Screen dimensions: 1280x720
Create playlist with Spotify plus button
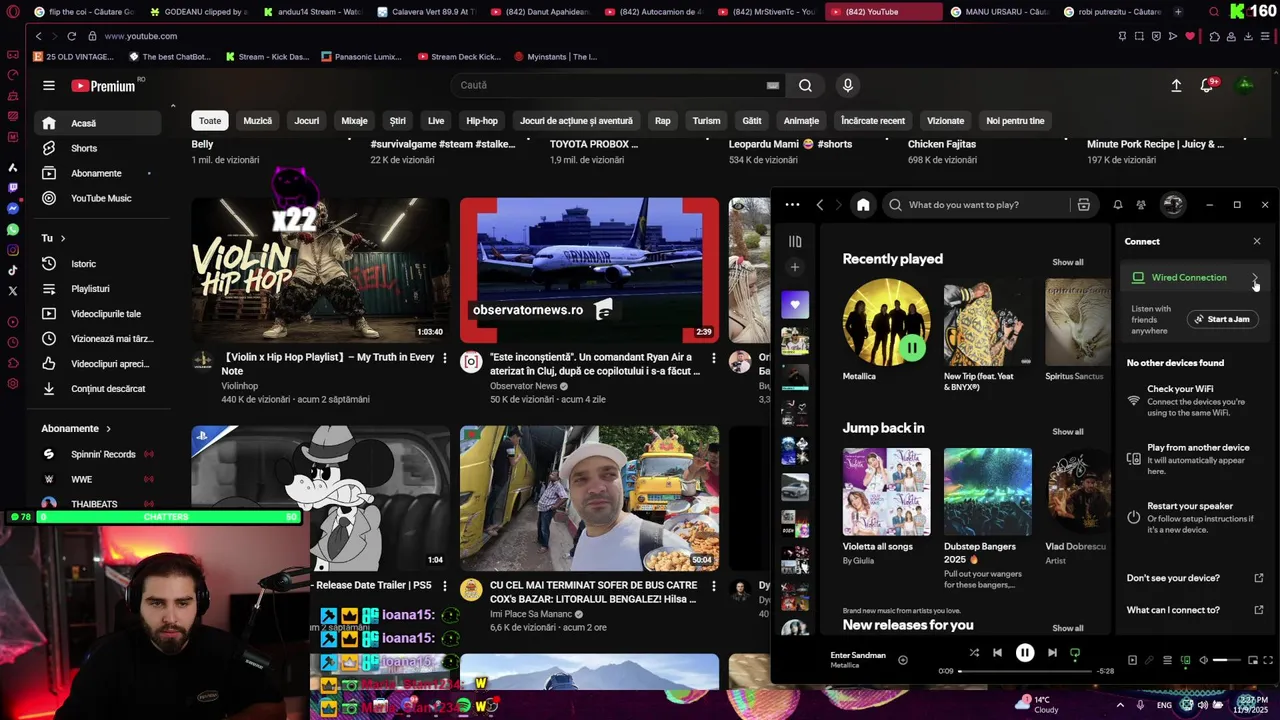pyautogui.click(x=795, y=267)
